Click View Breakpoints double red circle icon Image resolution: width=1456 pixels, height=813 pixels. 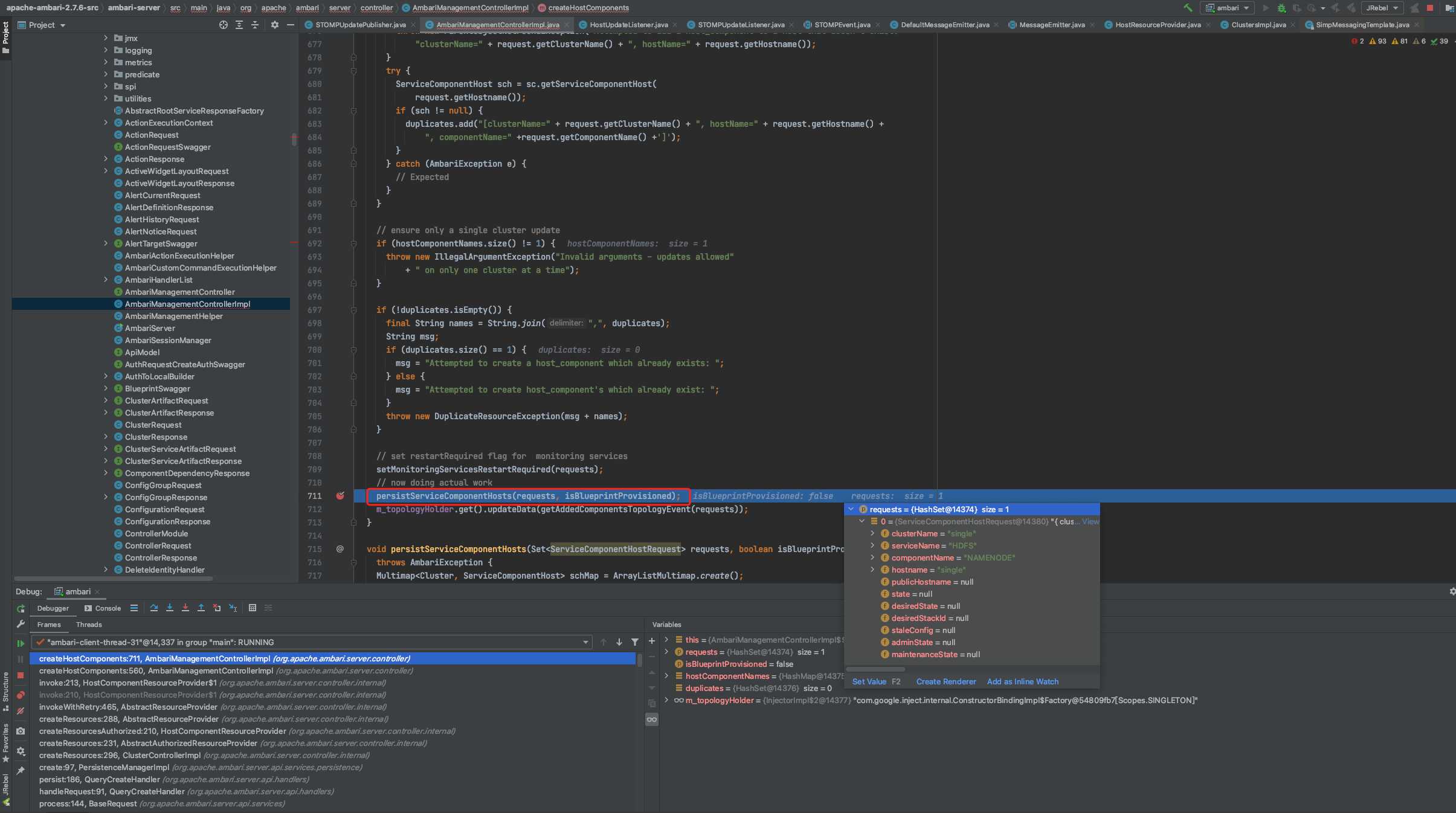21,695
